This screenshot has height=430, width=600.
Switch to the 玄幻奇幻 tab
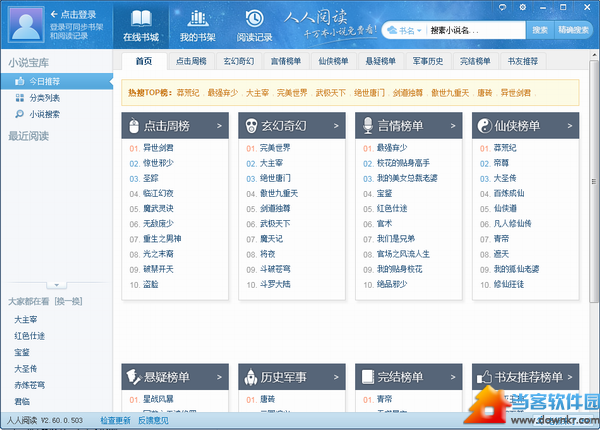pyautogui.click(x=239, y=61)
